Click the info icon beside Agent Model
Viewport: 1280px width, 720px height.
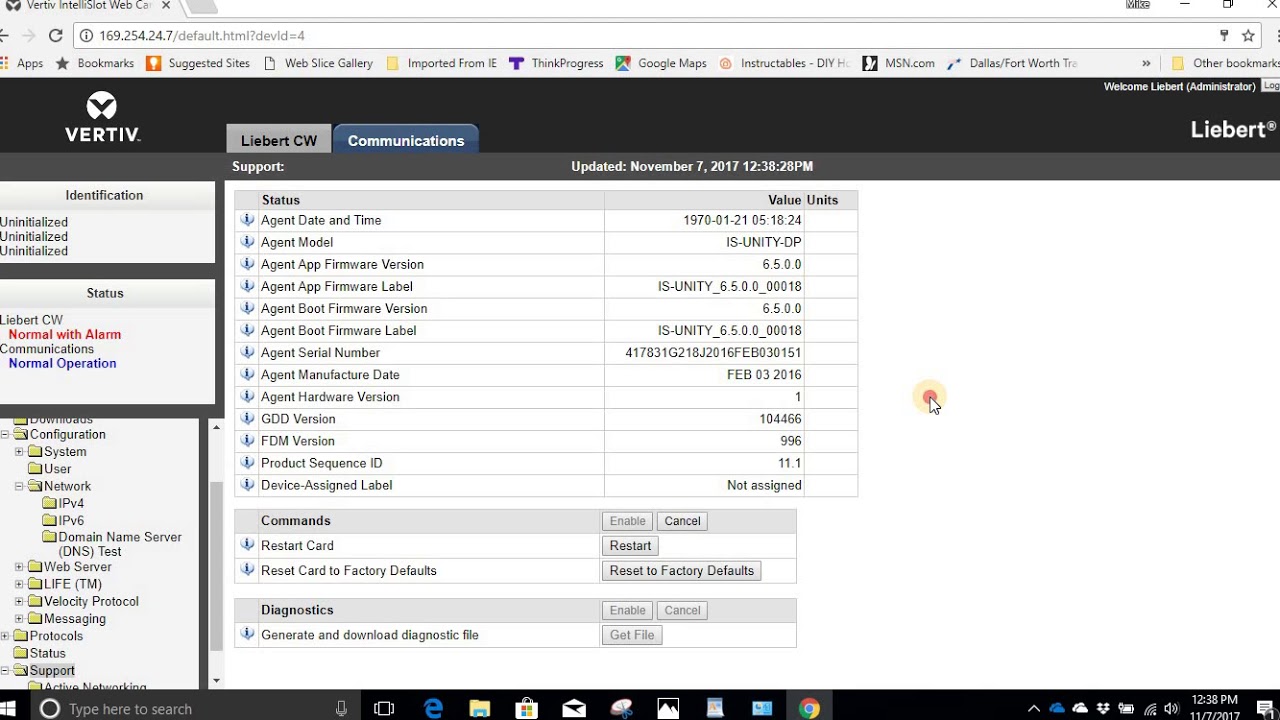point(247,242)
